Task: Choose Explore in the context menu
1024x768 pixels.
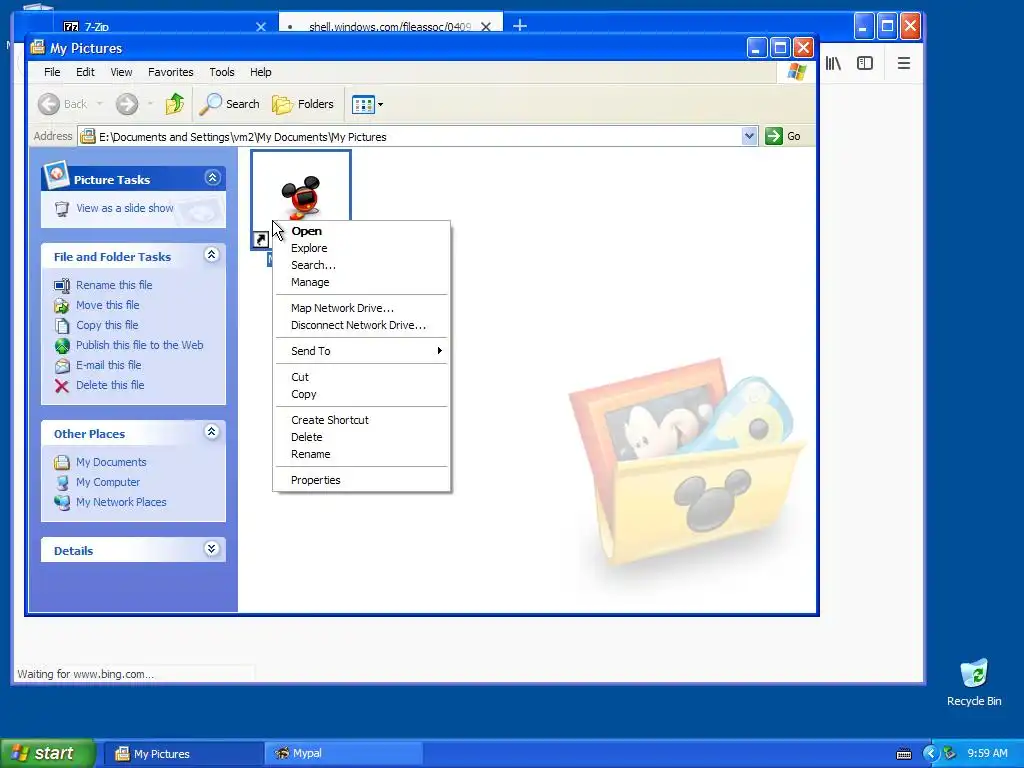Action: 361,248
